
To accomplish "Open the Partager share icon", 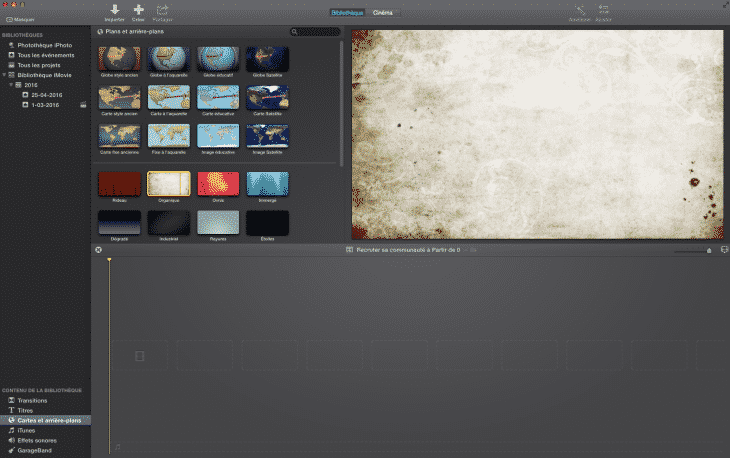I will click(x=162, y=10).
